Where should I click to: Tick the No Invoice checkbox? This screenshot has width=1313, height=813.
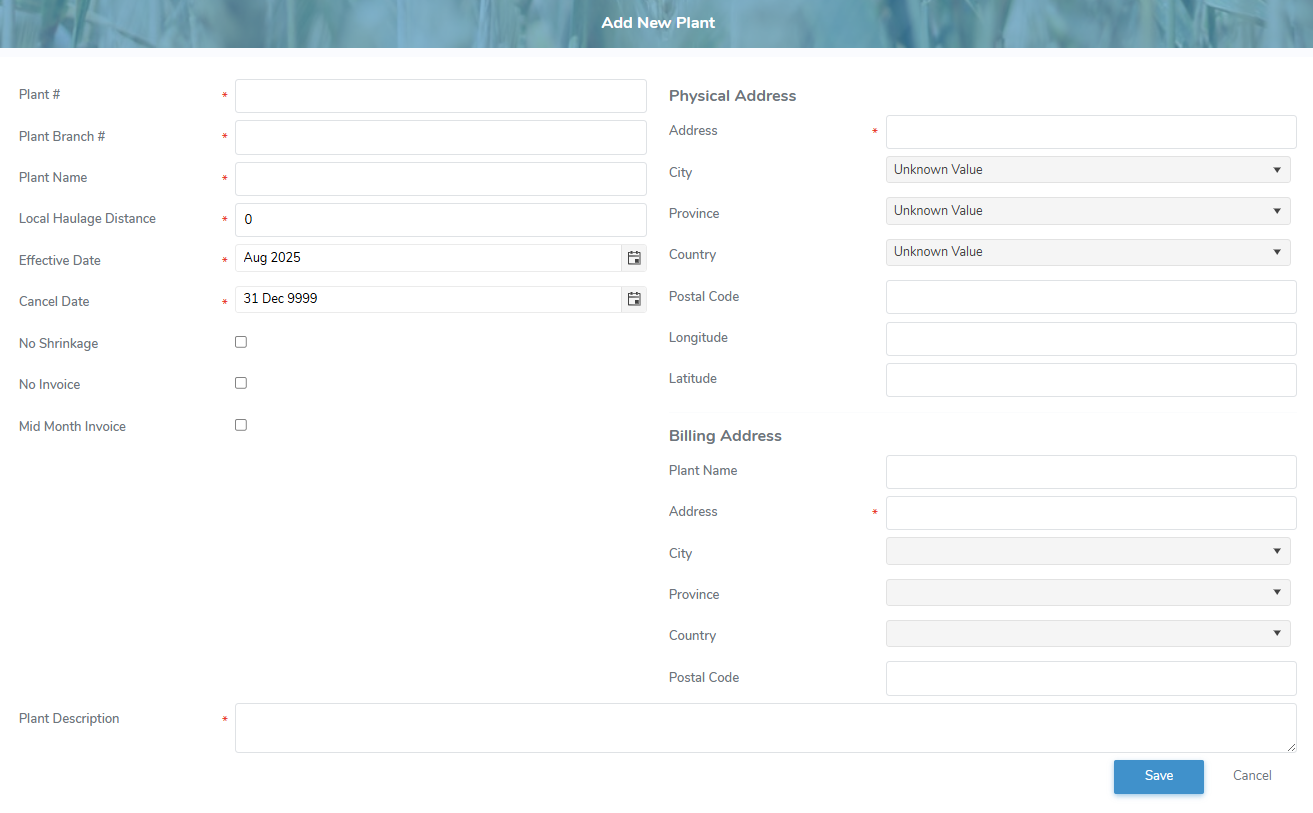click(x=241, y=383)
